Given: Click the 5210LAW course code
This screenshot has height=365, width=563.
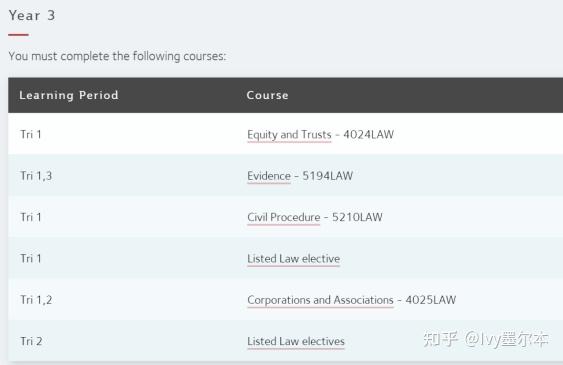Looking at the screenshot, I should tap(357, 217).
